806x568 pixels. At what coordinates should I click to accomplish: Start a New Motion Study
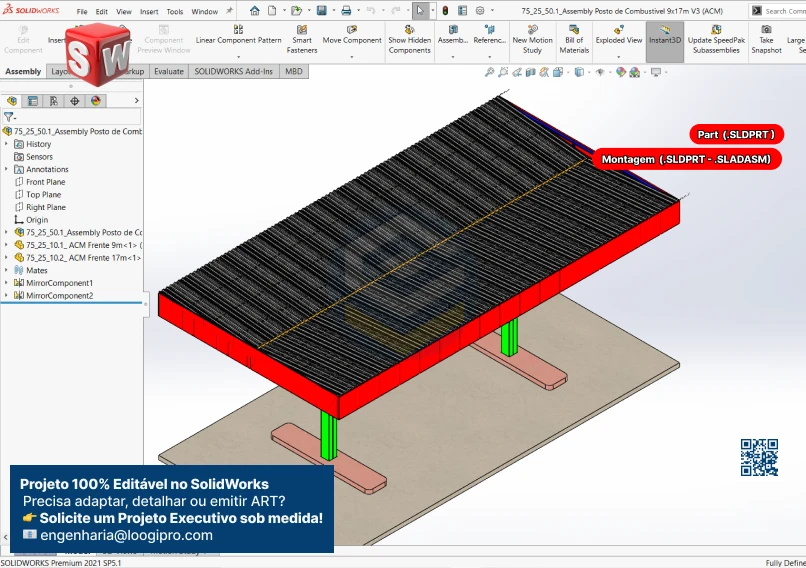click(532, 40)
